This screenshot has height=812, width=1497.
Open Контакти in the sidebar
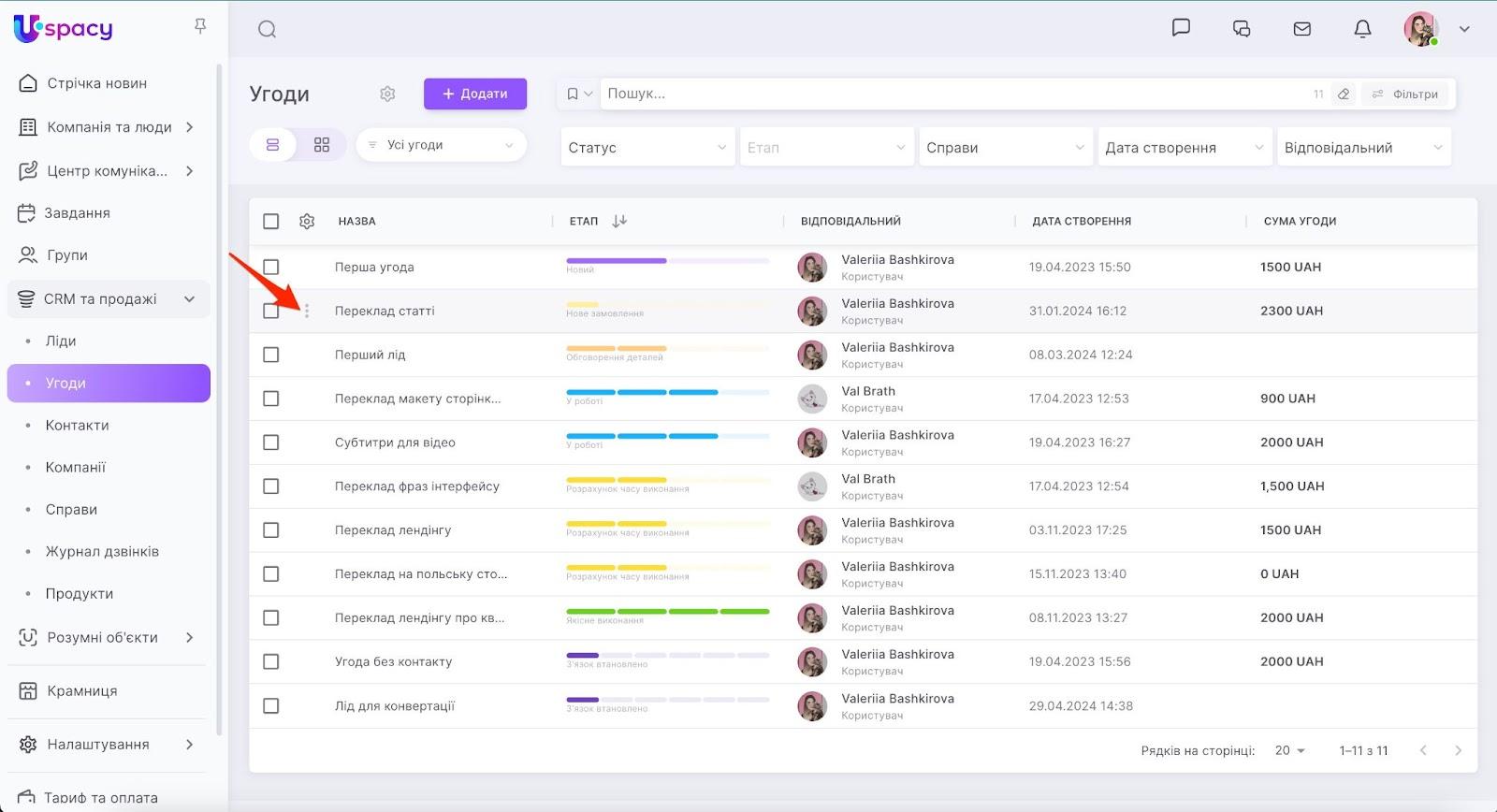pyautogui.click(x=78, y=426)
